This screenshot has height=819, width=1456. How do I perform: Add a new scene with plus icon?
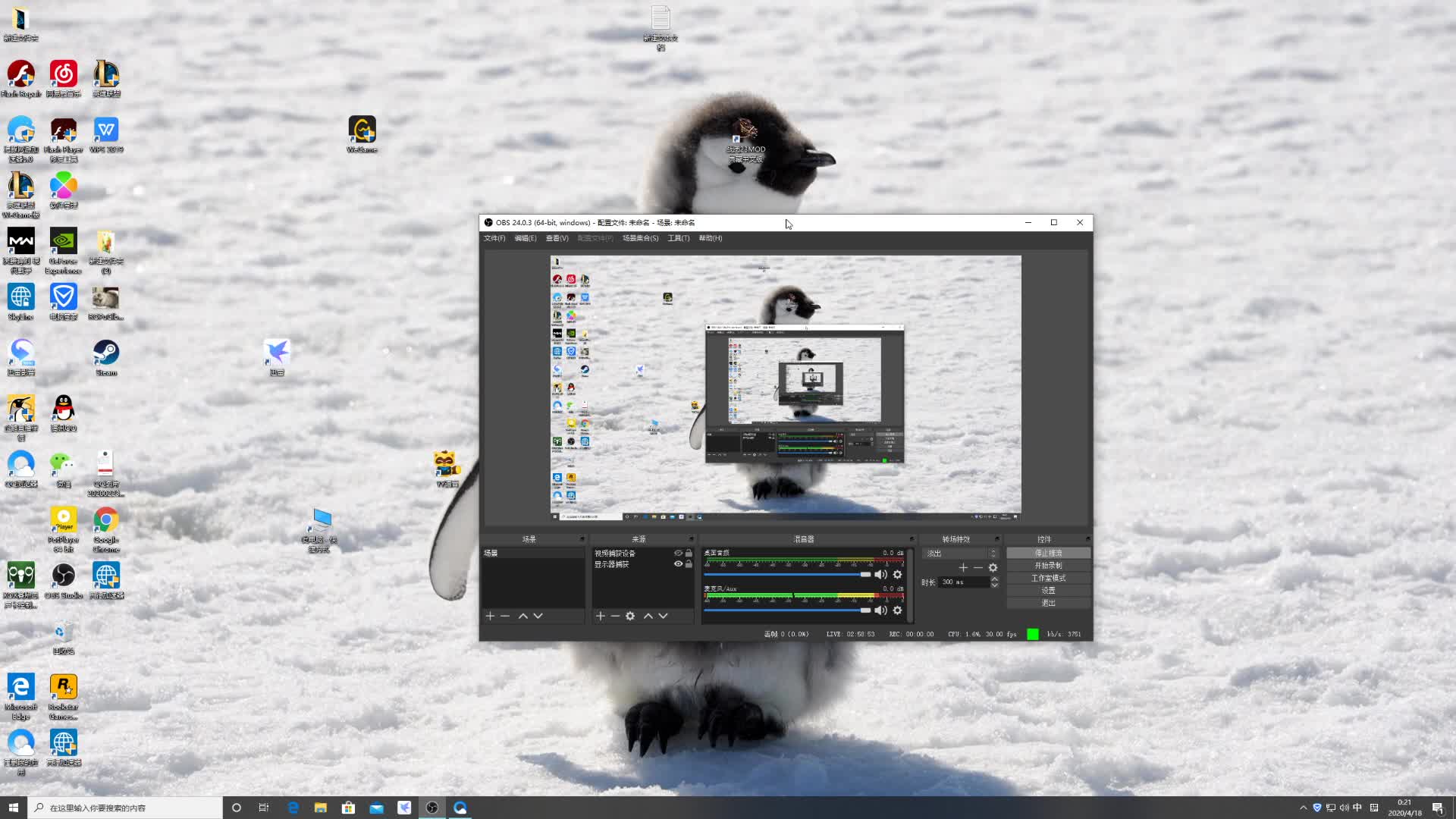[490, 616]
